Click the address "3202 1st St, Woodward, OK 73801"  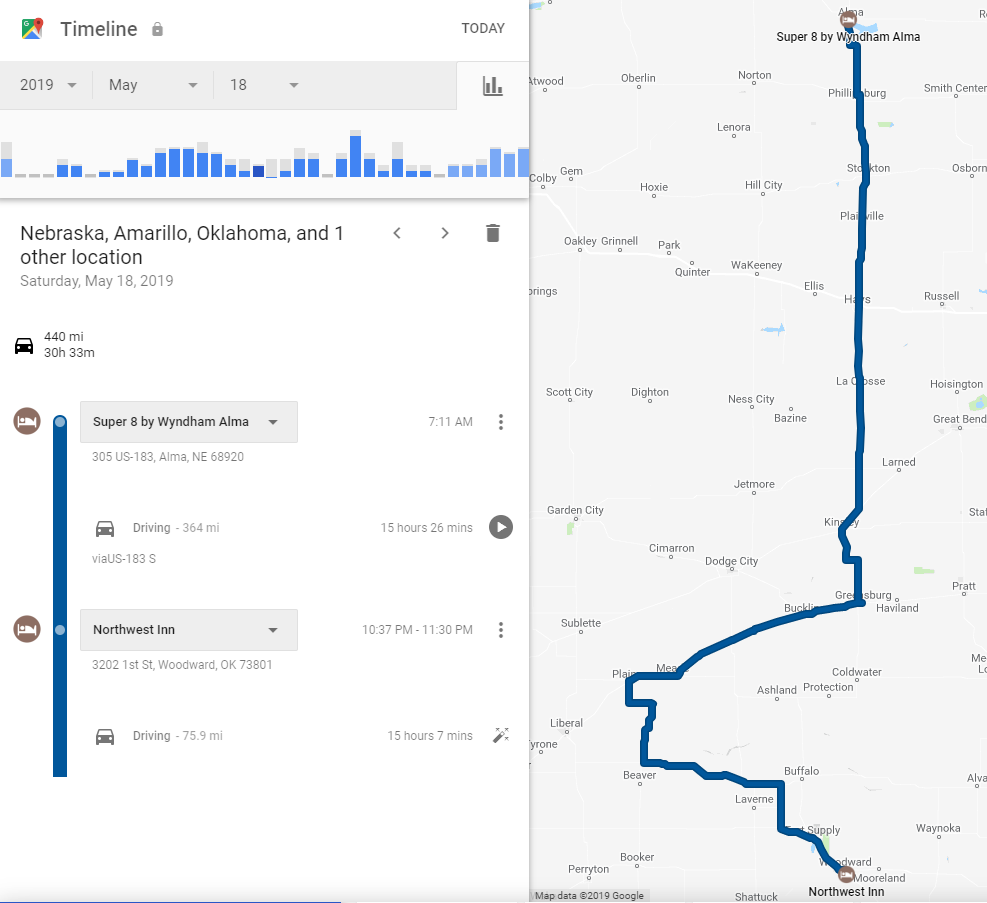pos(182,665)
